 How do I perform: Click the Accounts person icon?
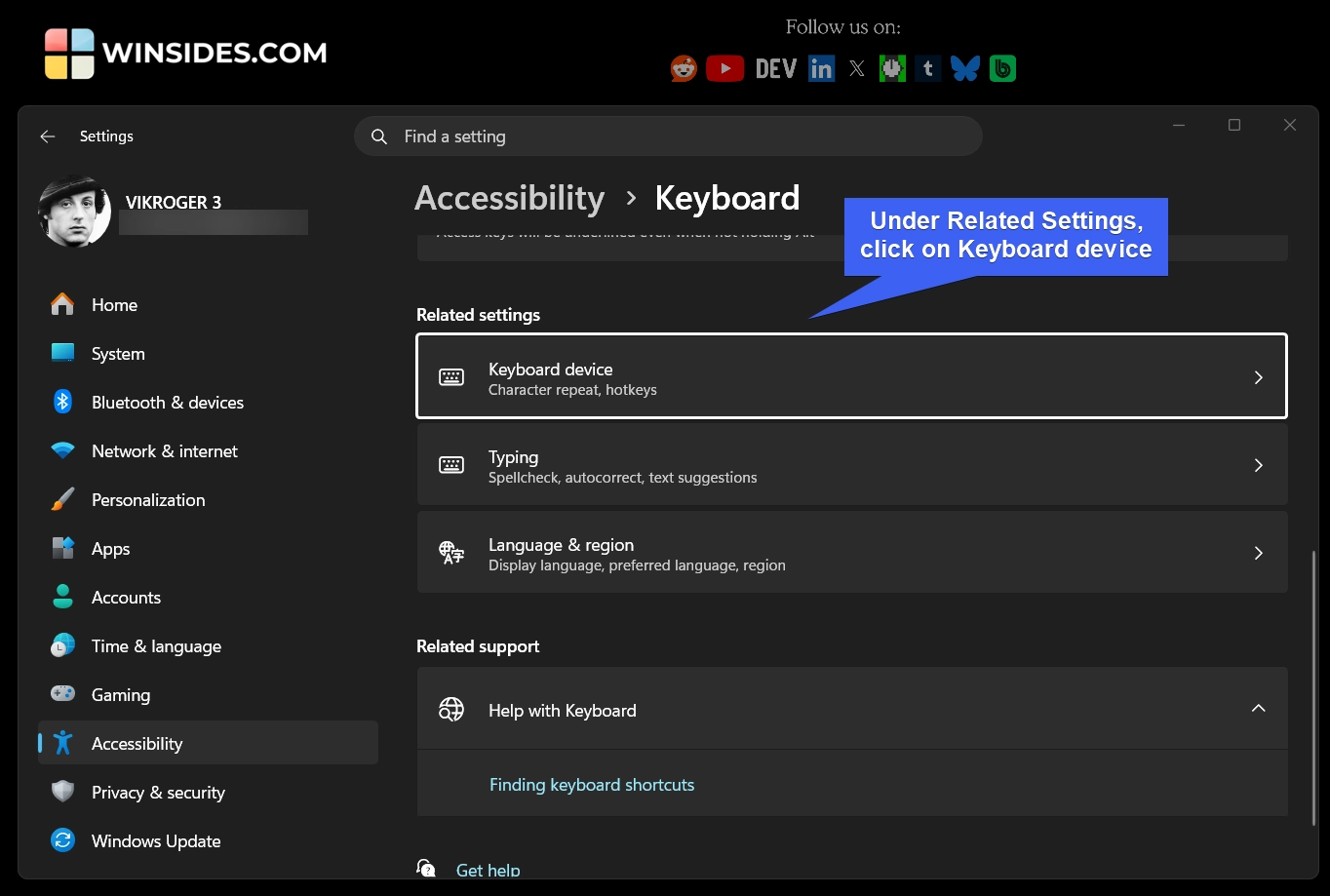(x=62, y=597)
